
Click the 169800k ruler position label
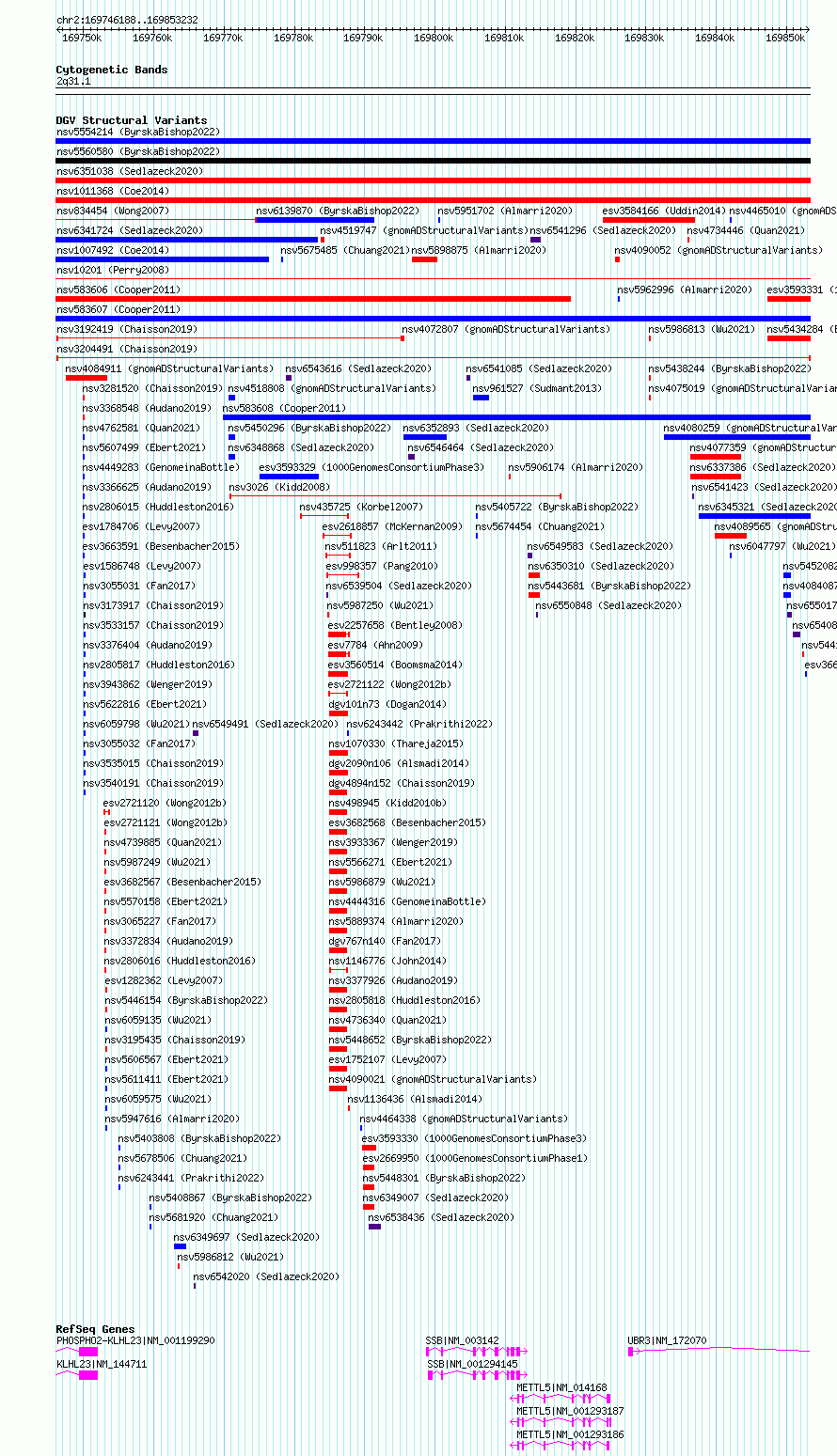coord(434,38)
